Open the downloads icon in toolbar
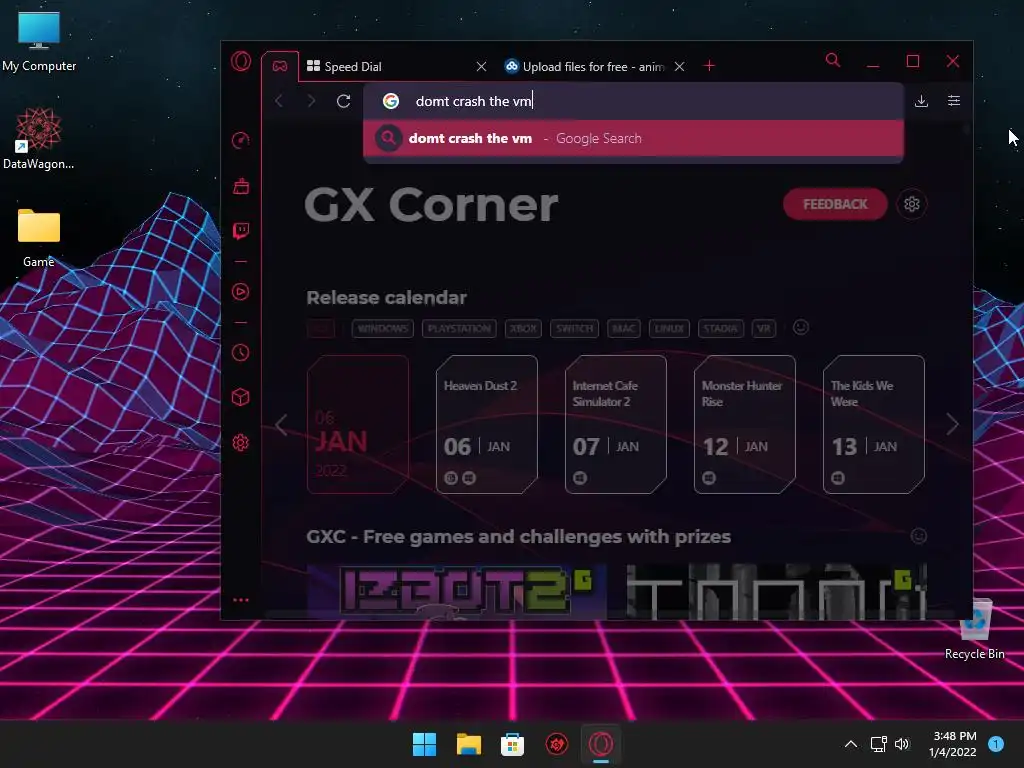The image size is (1024, 768). tap(921, 101)
